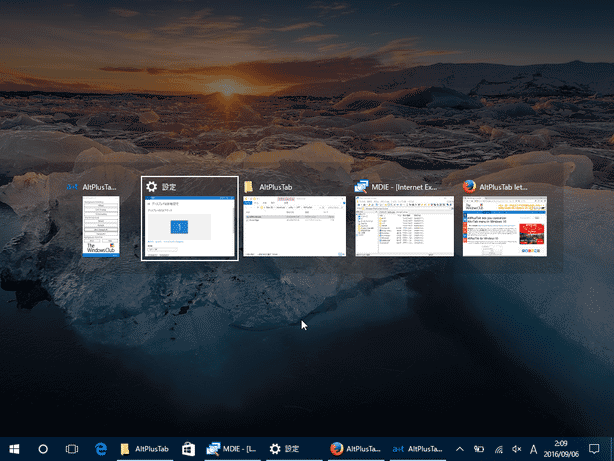Show hidden system tray icons chevron
This screenshot has width=614, height=461.
coord(460,449)
